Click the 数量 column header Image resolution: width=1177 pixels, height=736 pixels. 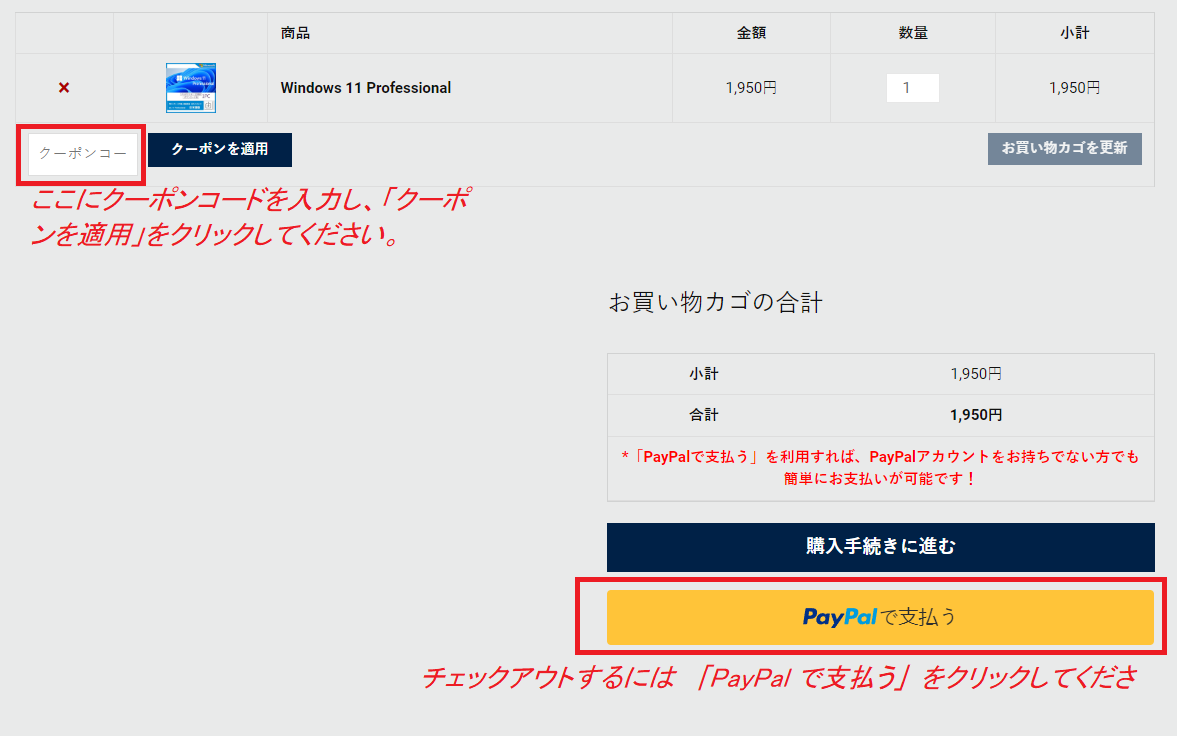click(x=912, y=33)
